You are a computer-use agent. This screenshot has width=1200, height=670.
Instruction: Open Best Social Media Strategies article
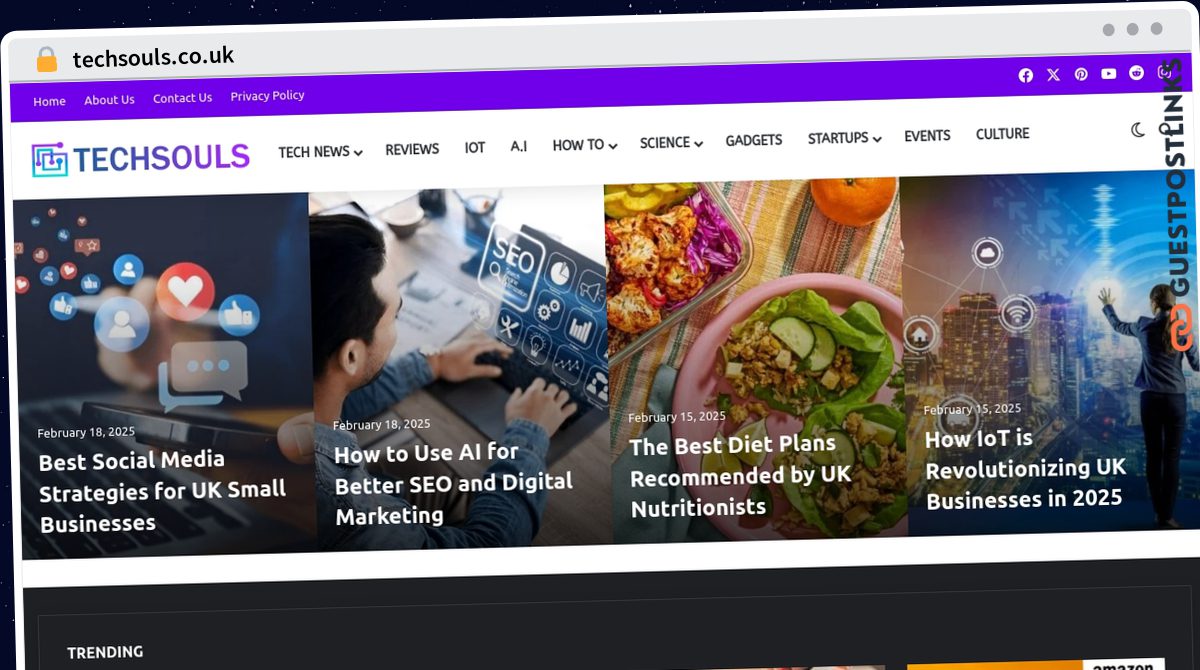pos(163,491)
